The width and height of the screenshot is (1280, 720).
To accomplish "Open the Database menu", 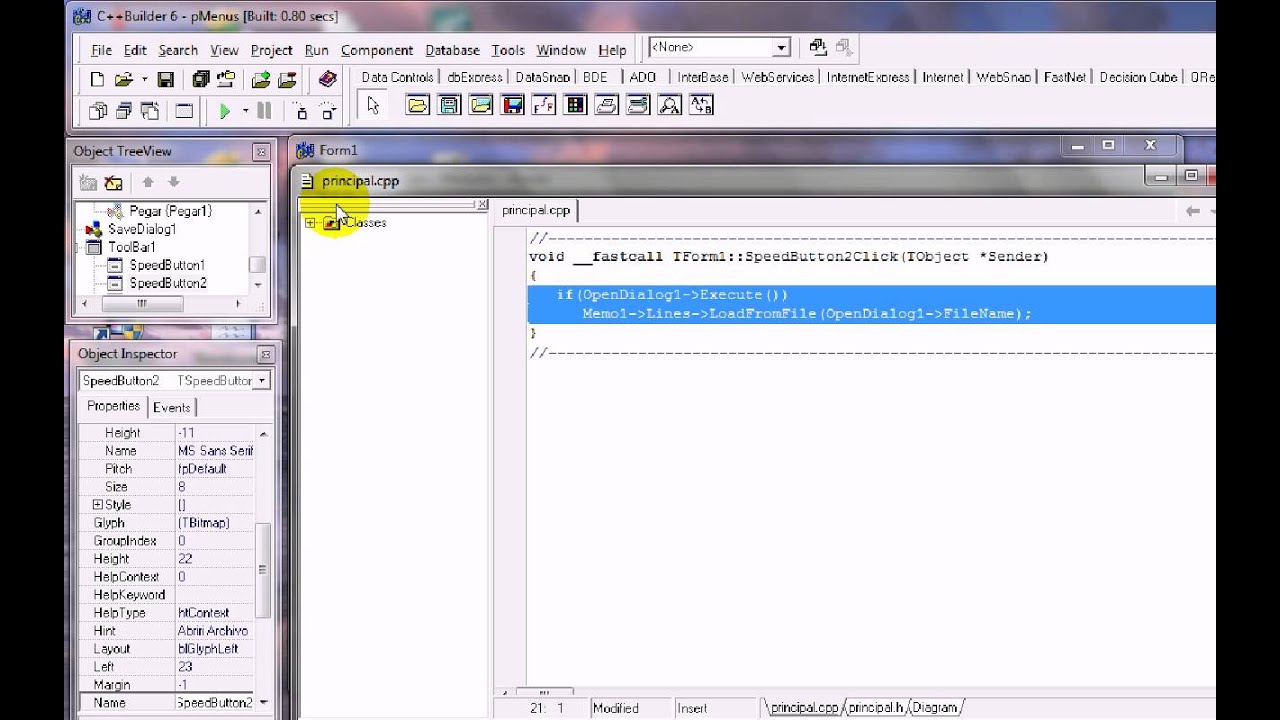I will click(452, 50).
